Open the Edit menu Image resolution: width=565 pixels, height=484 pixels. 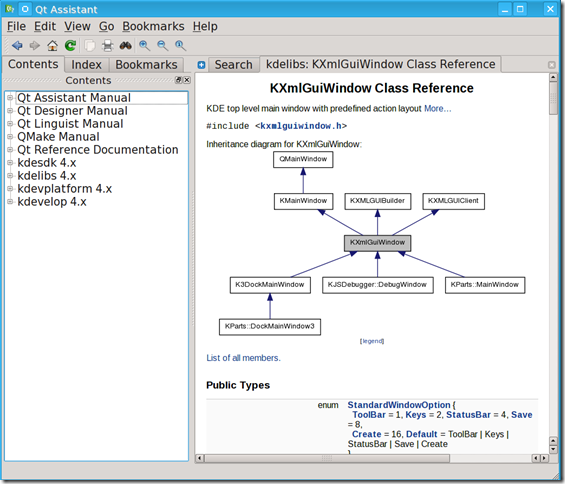45,26
